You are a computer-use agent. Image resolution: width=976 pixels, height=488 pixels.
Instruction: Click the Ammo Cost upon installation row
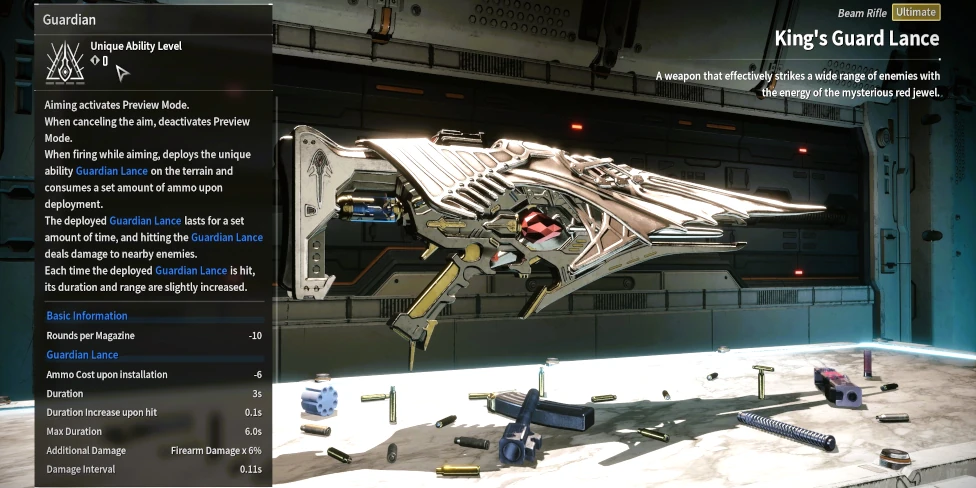[x=154, y=375]
